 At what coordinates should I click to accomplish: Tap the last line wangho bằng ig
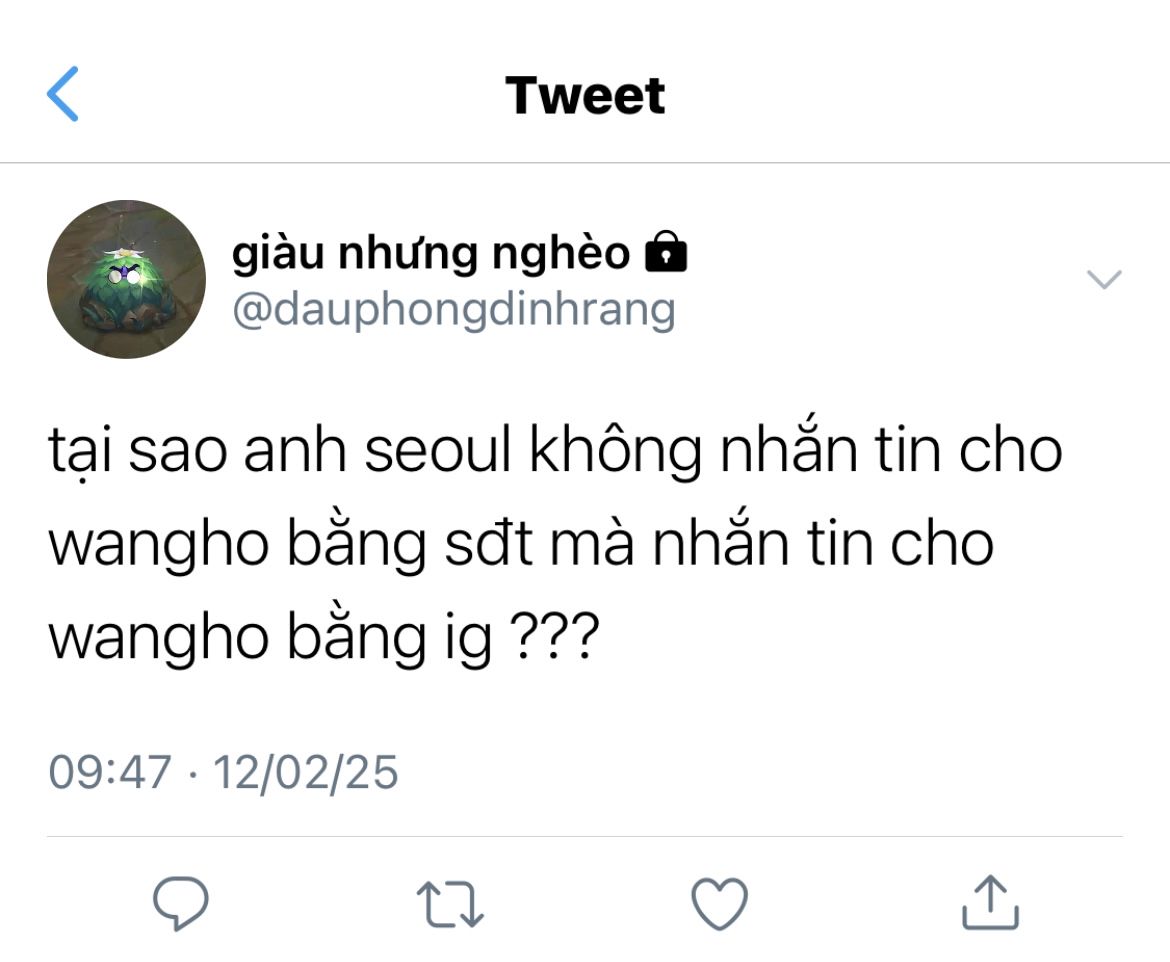(324, 638)
